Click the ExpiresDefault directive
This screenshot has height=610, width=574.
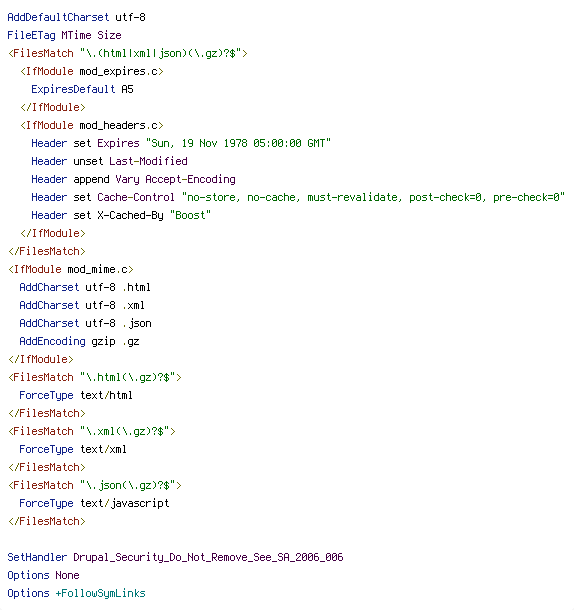click(x=73, y=89)
